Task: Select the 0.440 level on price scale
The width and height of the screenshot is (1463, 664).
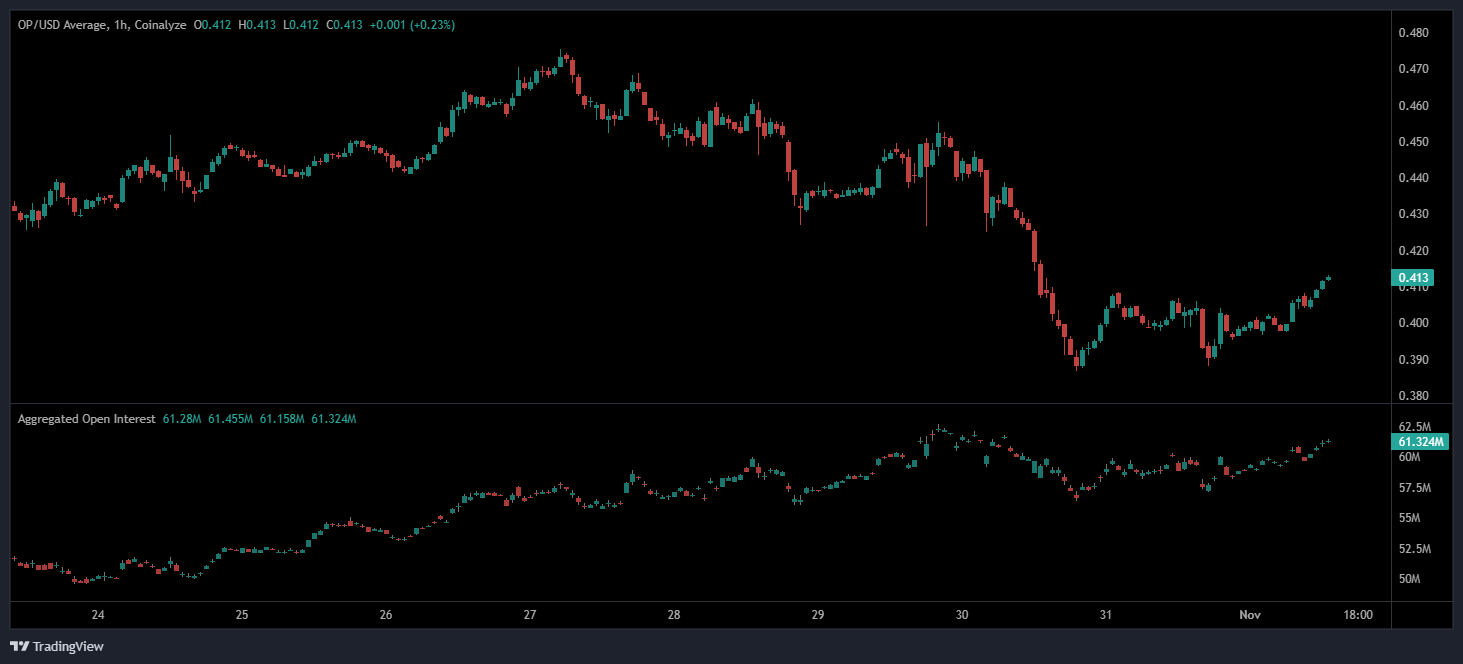Action: (x=1411, y=178)
